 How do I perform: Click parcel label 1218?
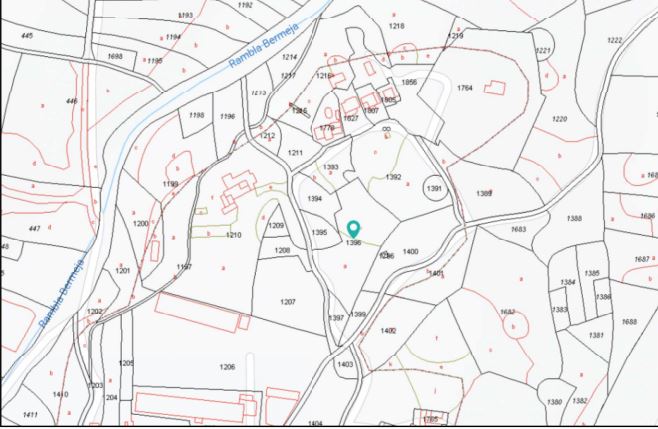[397, 25]
